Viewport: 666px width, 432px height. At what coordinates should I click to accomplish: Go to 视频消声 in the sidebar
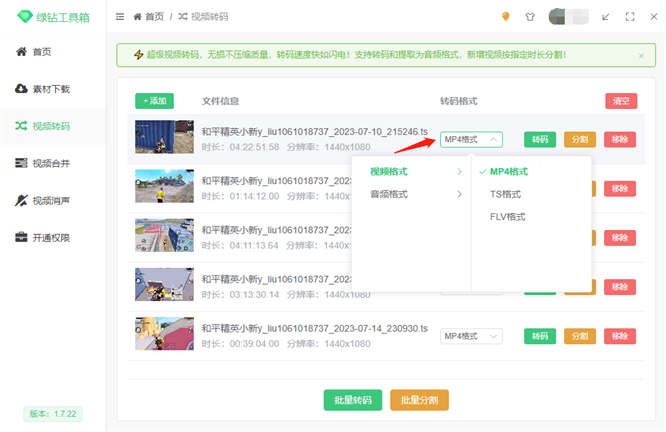(x=52, y=200)
